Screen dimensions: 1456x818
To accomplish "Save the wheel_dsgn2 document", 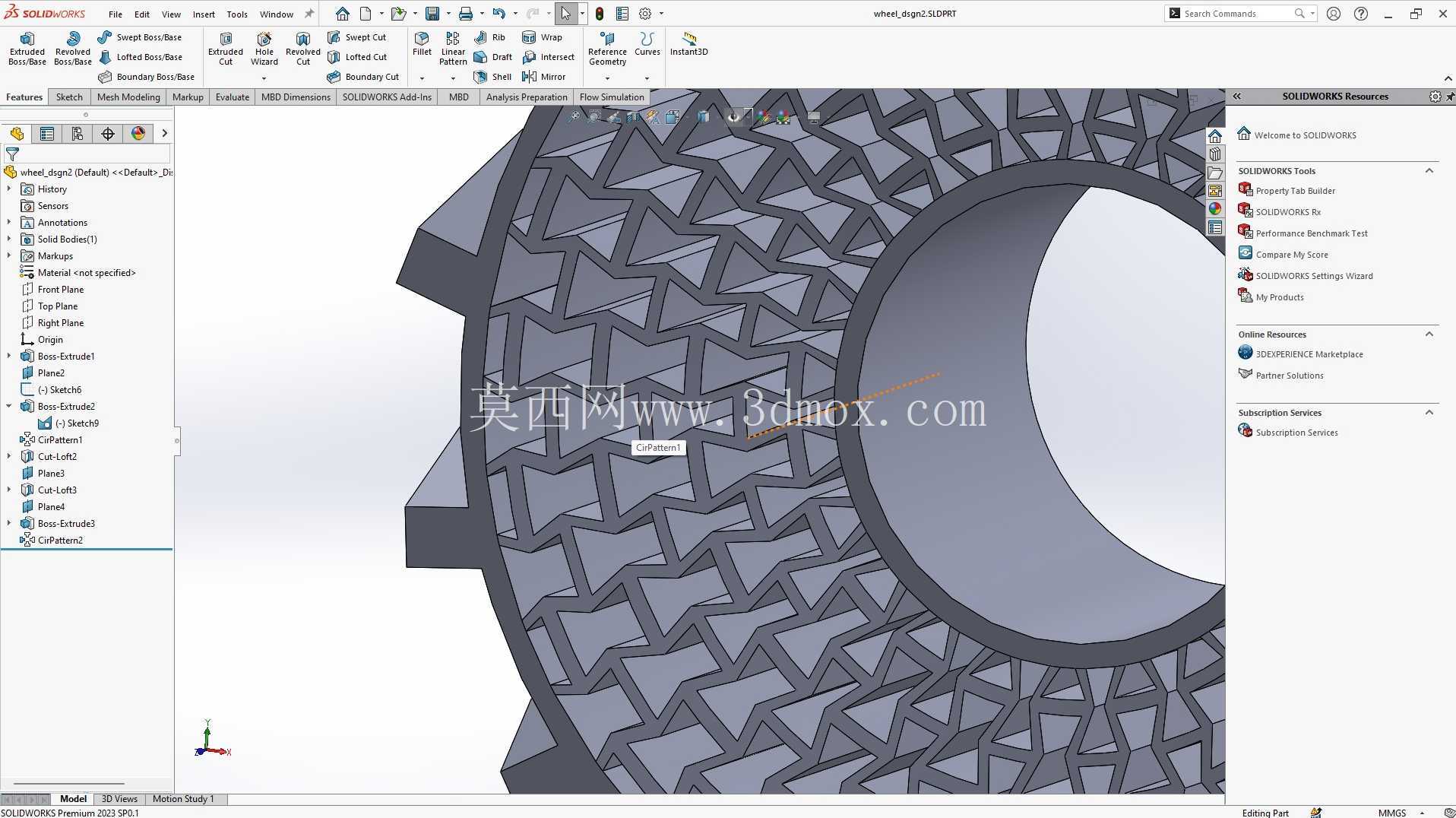I will [x=432, y=14].
